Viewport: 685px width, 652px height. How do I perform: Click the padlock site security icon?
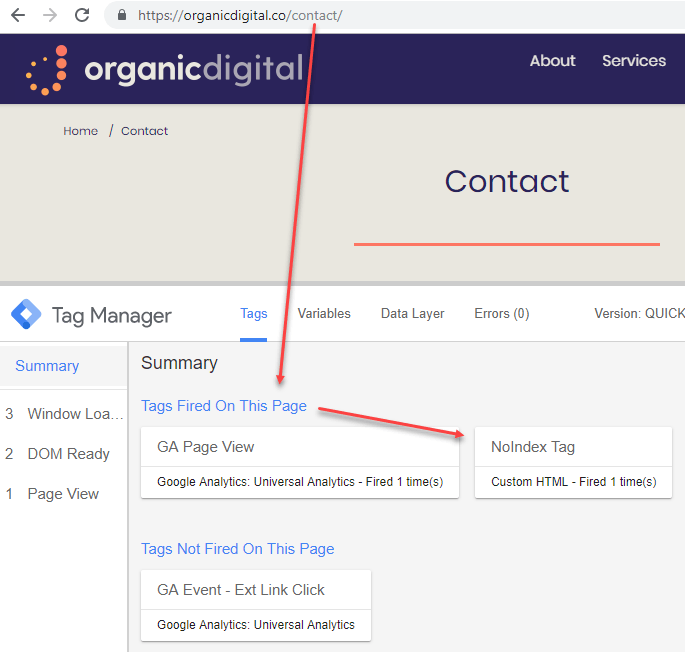point(122,15)
